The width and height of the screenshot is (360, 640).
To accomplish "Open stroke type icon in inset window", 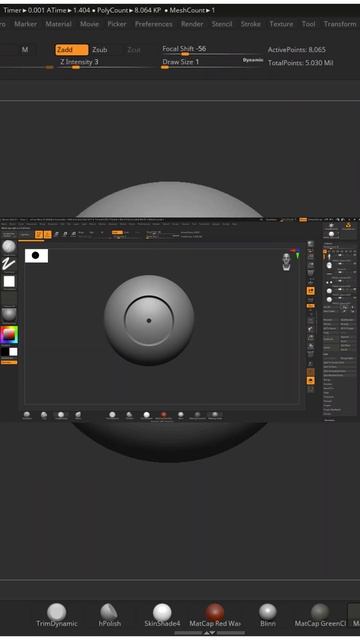I will (x=9, y=264).
